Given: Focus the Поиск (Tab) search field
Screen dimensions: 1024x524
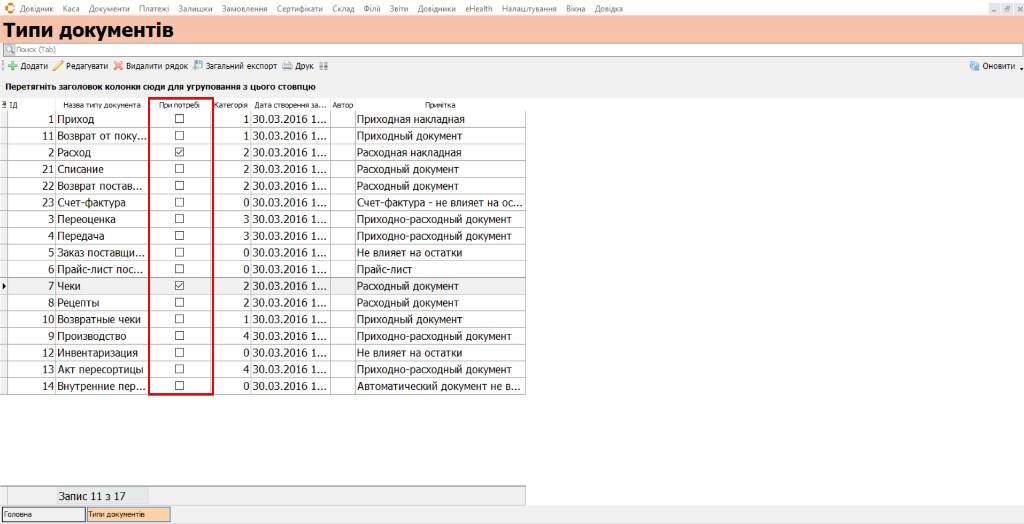Looking at the screenshot, I should click(512, 50).
